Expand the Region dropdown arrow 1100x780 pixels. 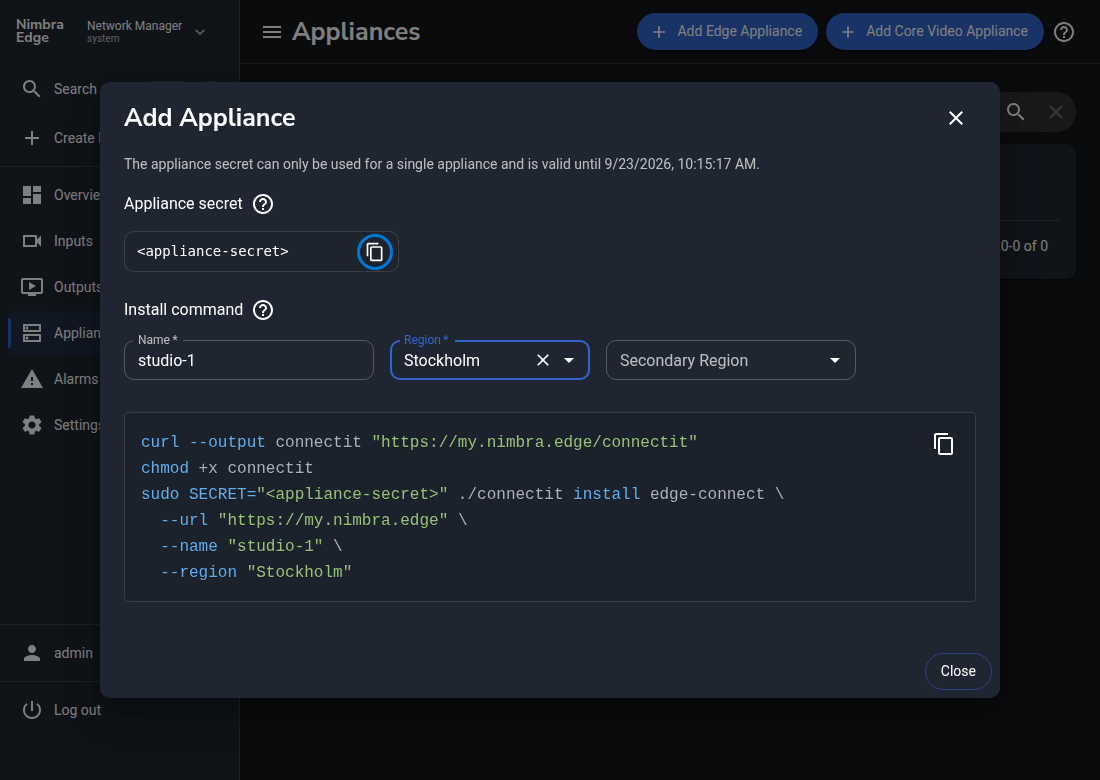point(569,361)
